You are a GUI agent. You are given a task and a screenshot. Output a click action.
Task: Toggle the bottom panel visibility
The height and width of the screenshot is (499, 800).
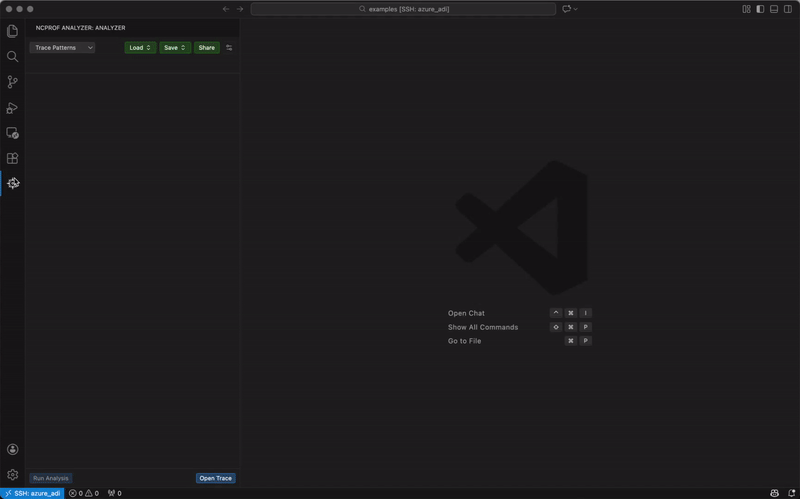pos(774,9)
